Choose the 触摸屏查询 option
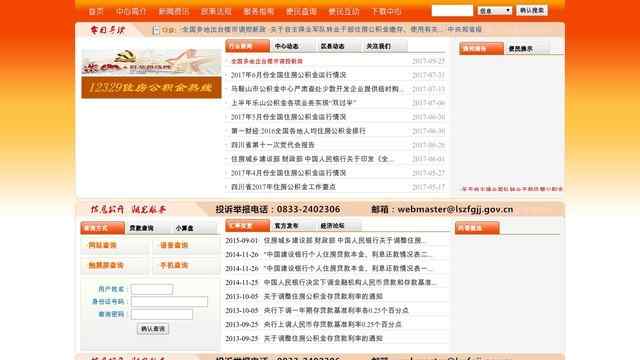Image resolution: width=640 pixels, height=360 pixels. [x=106, y=265]
